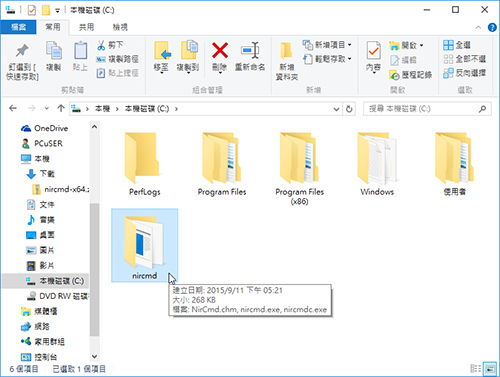500x377 pixels.
Task: Open the Quick Access Toolbar customize dropdown
Action: (x=57, y=11)
